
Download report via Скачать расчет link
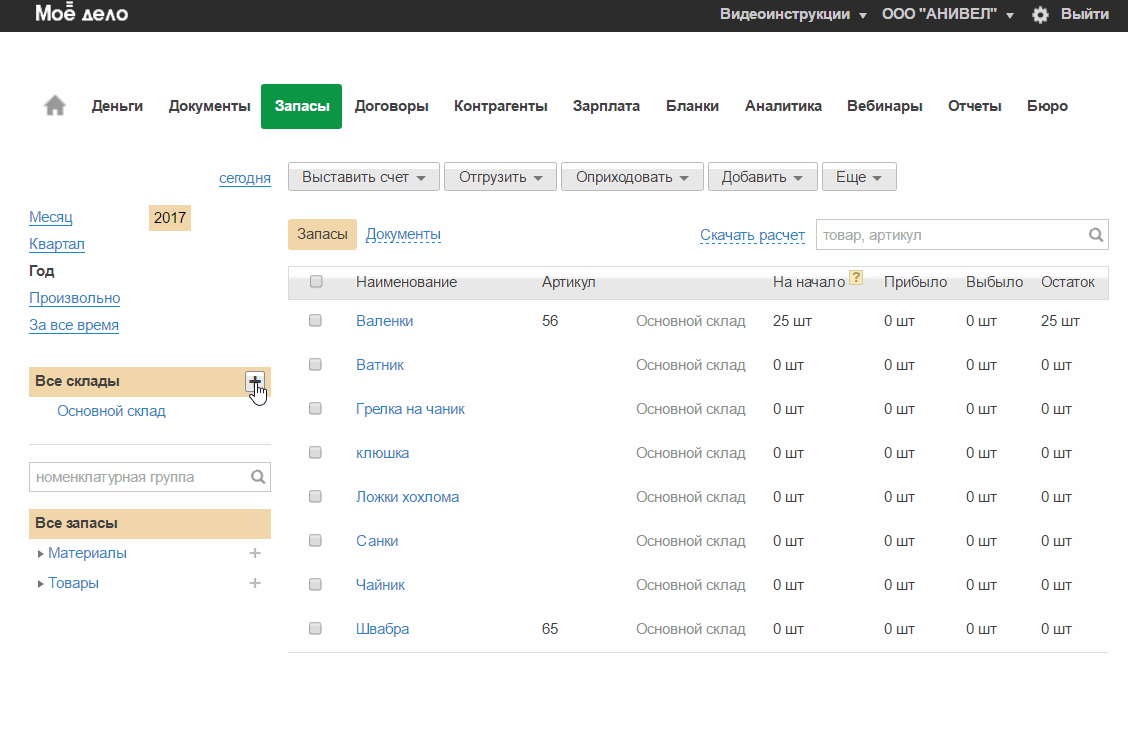752,235
